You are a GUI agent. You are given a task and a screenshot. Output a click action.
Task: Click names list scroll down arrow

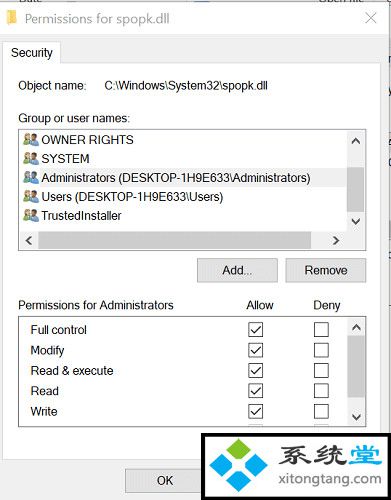point(356,221)
